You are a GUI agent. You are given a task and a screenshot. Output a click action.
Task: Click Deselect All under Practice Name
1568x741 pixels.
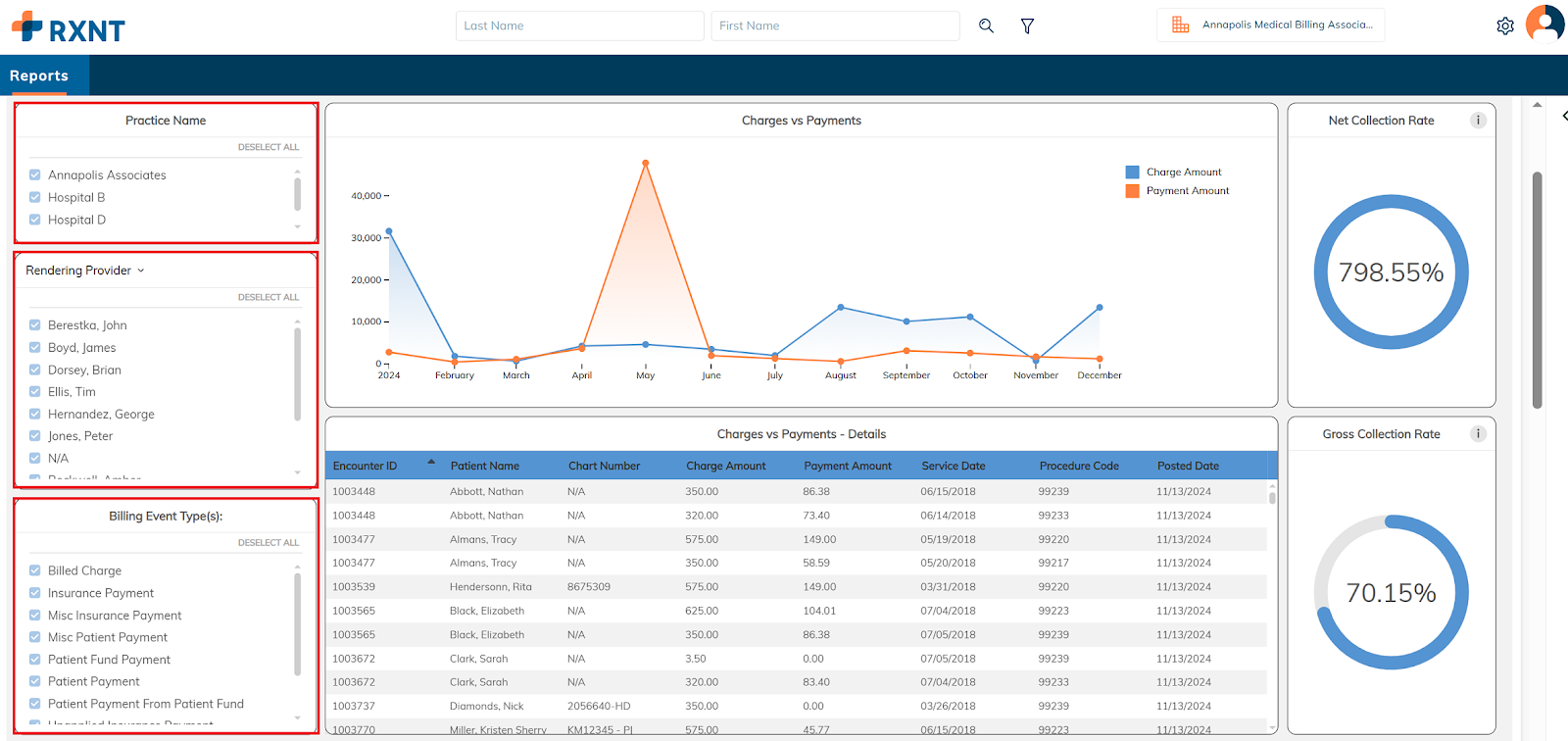[x=268, y=147]
